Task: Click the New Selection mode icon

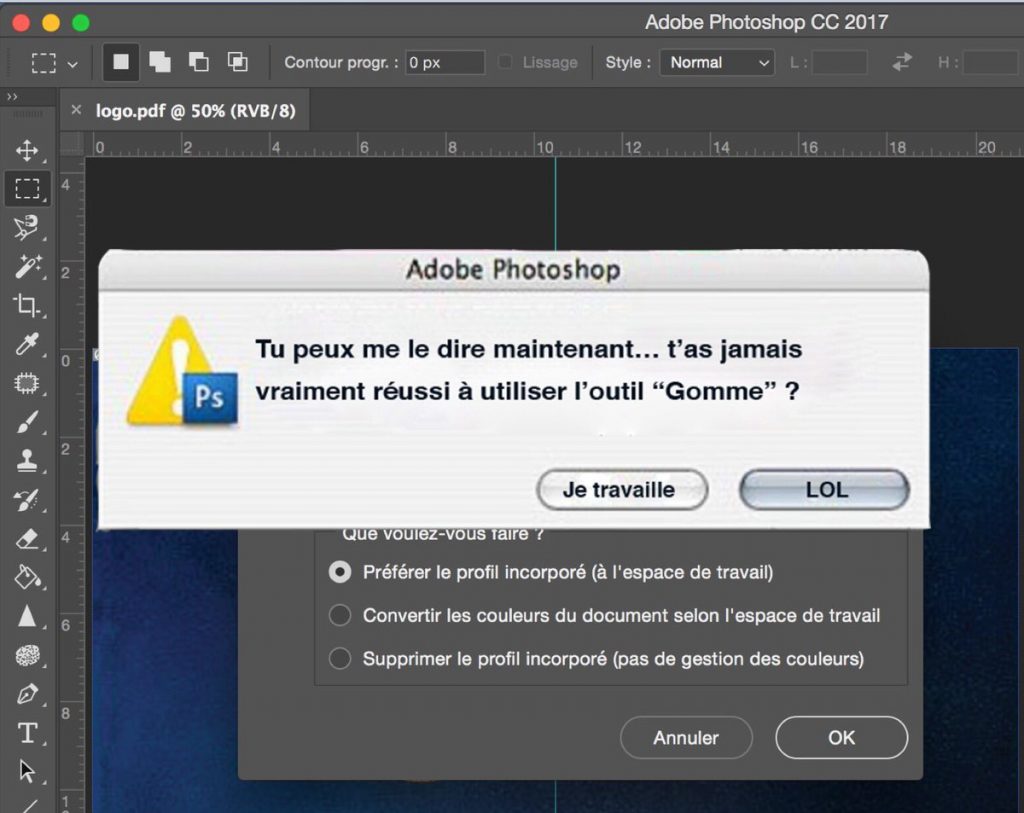Action: 121,62
